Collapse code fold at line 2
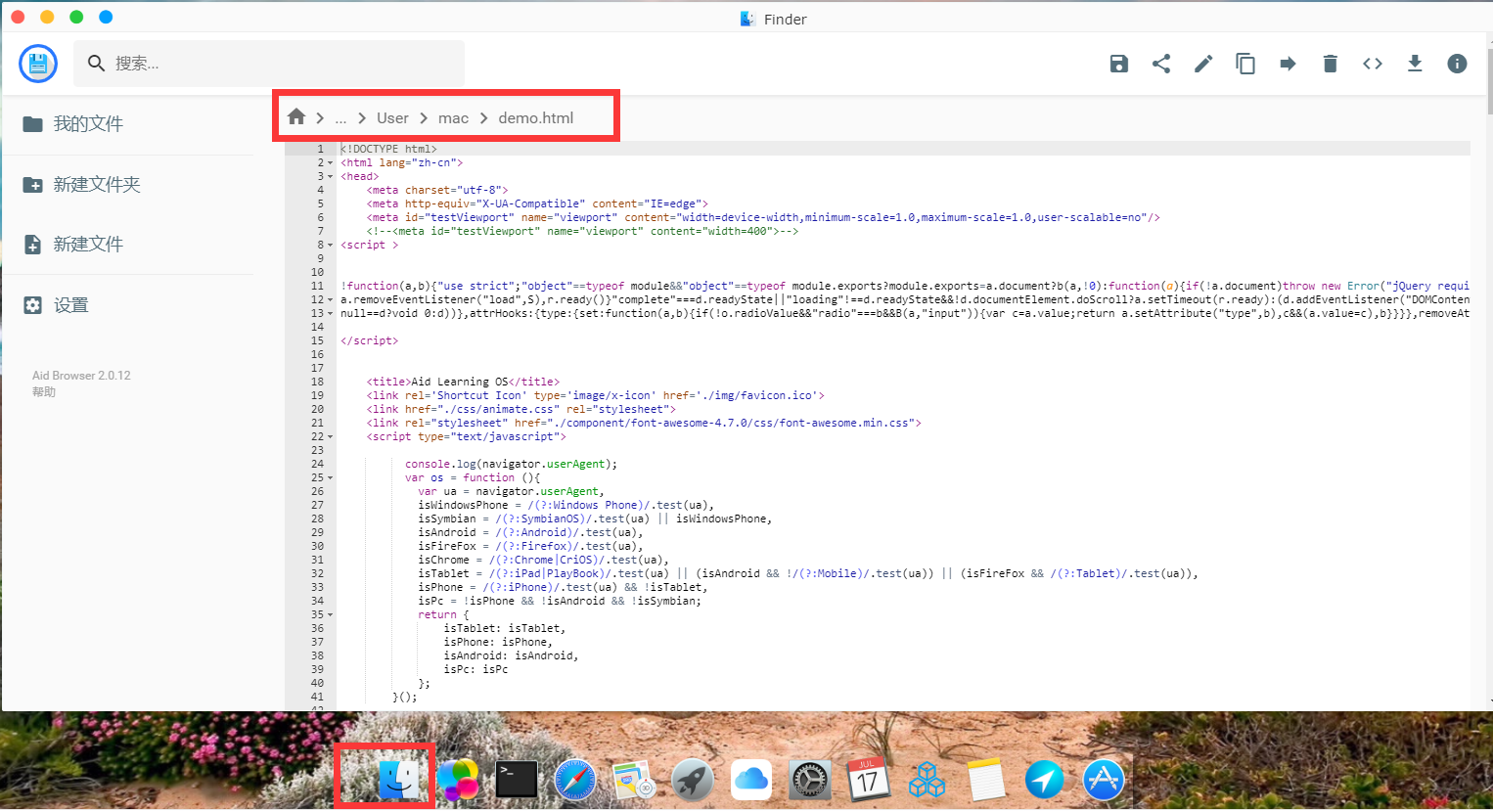 (x=331, y=163)
